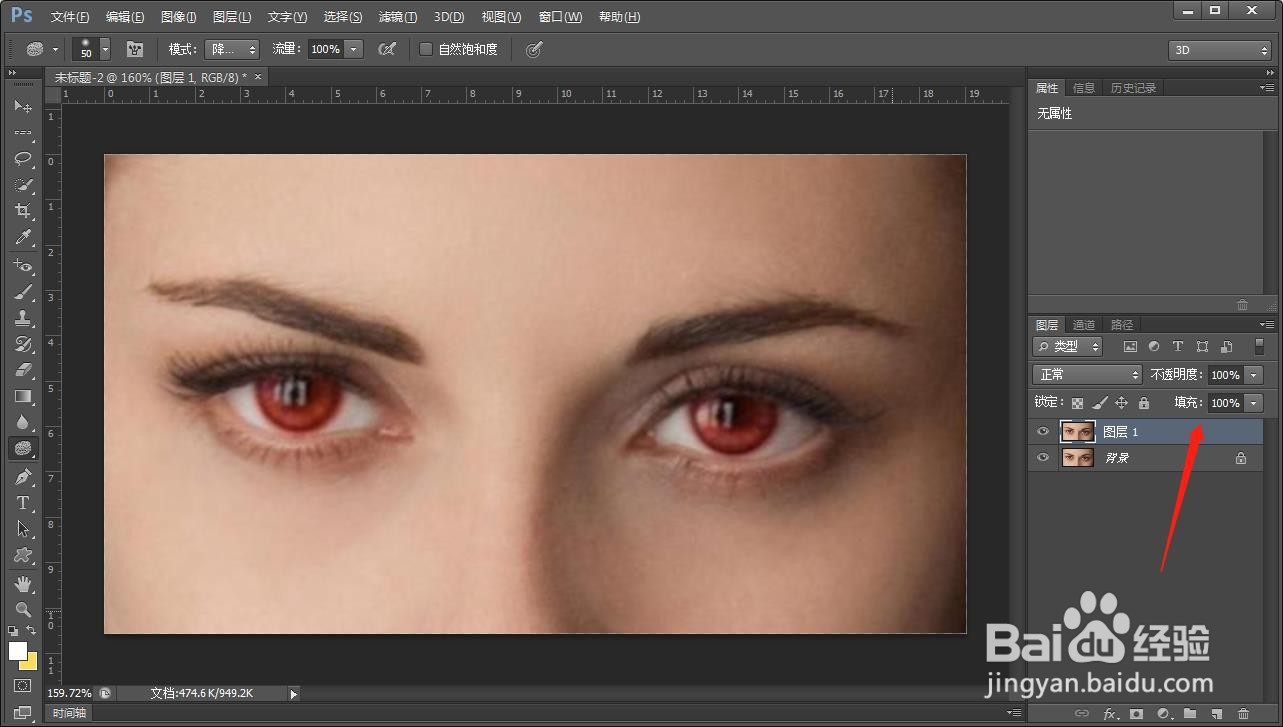Viewport: 1283px width, 727px height.
Task: Change the screen mode
Action: point(22,713)
